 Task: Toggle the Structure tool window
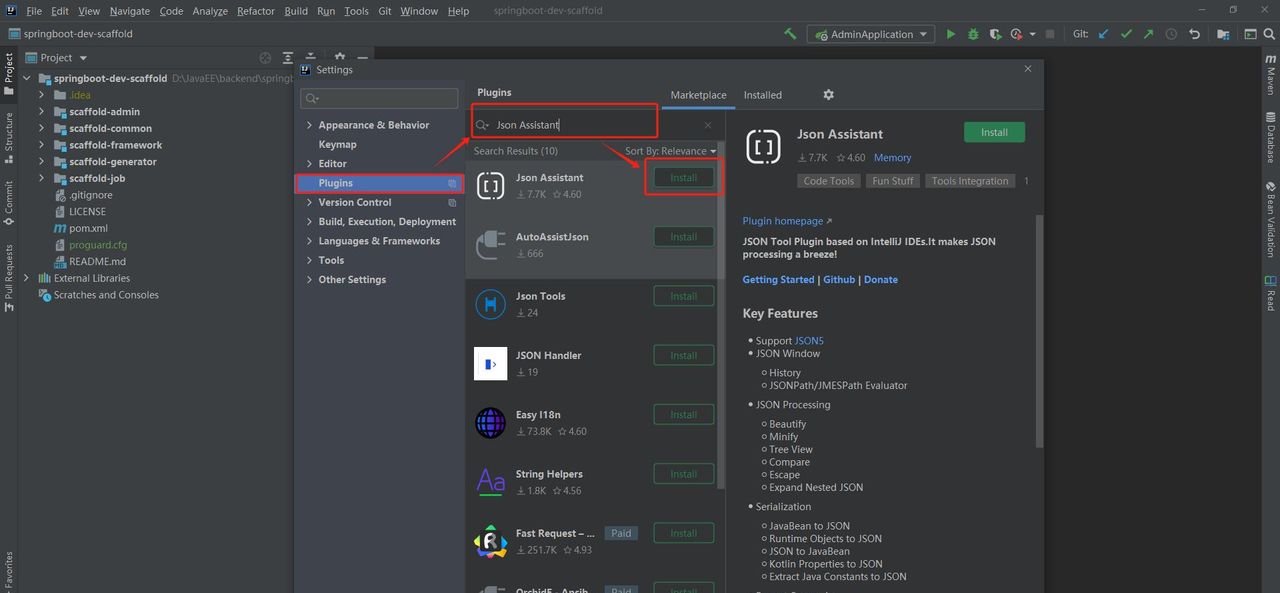9,135
